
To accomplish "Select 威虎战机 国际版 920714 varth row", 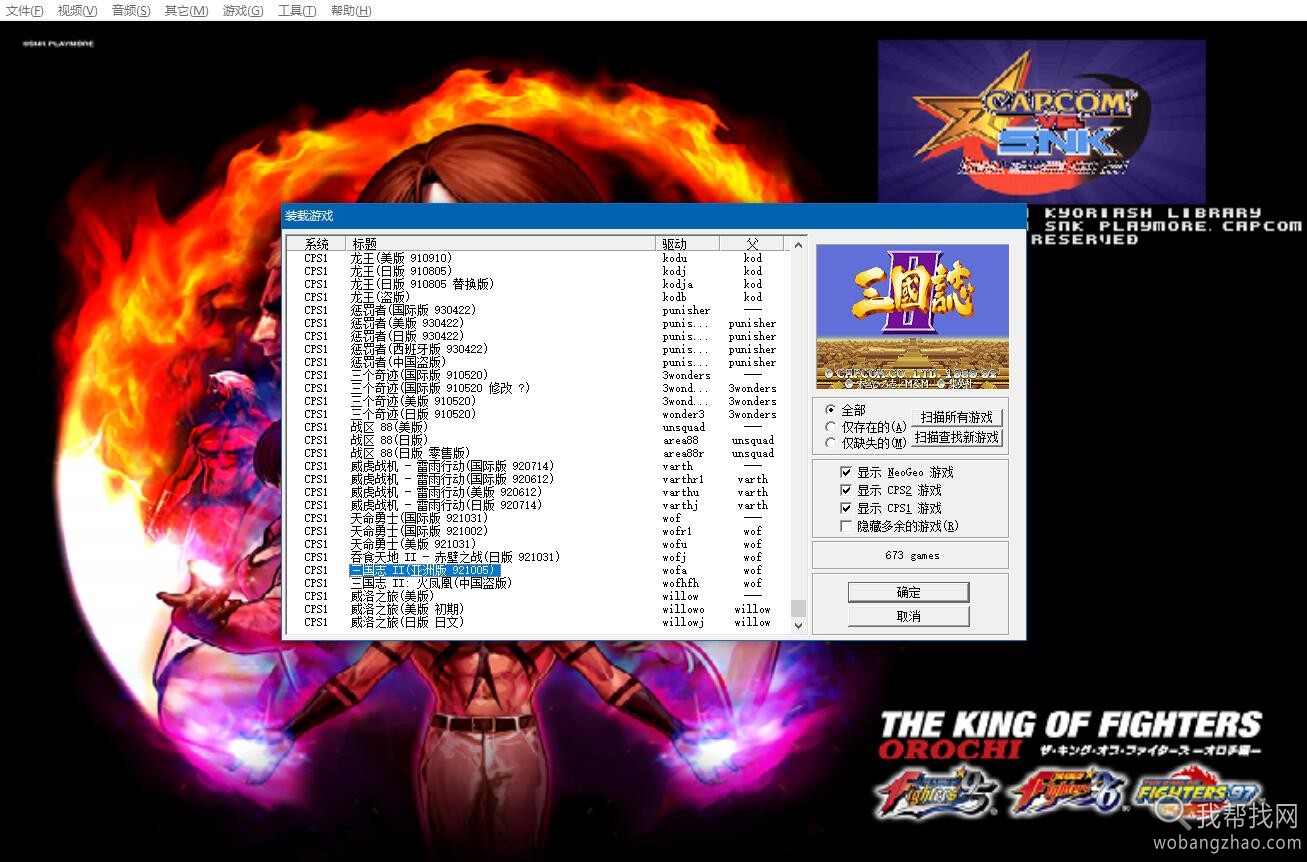I will click(538, 466).
